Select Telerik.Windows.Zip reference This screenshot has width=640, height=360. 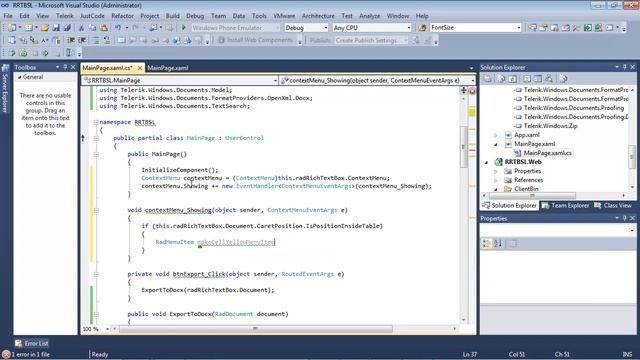[x=550, y=126]
